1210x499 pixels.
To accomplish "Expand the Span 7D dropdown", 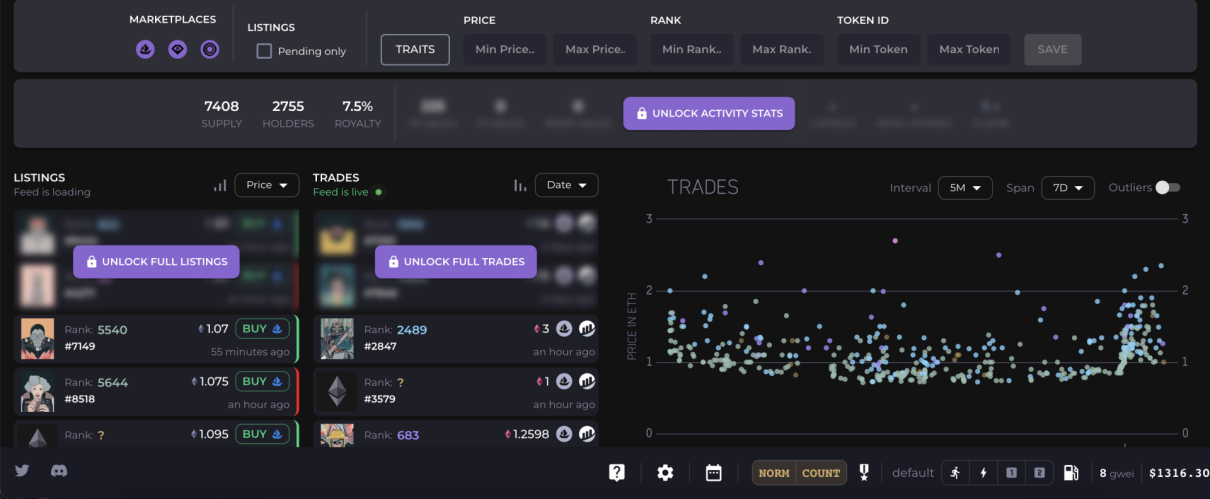I will click(1067, 188).
